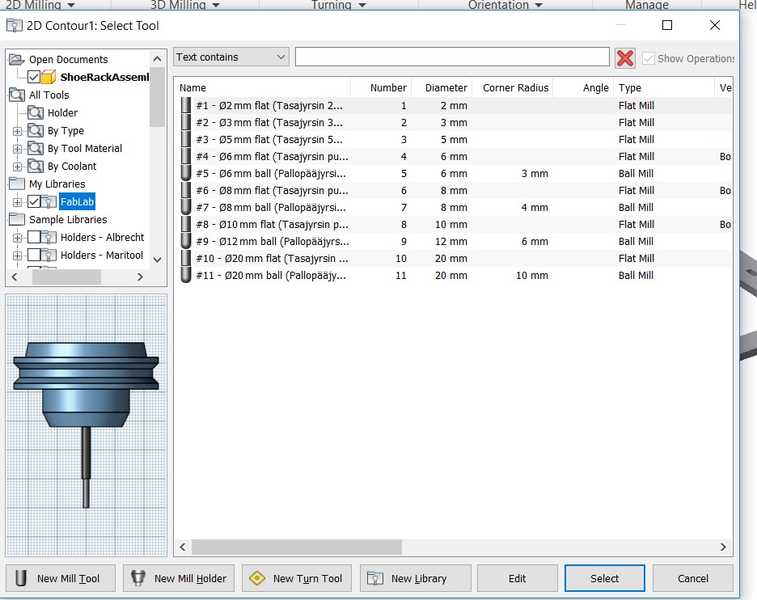Click the flat mill icon of tool #8
The width and height of the screenshot is (757, 600).
click(186, 224)
